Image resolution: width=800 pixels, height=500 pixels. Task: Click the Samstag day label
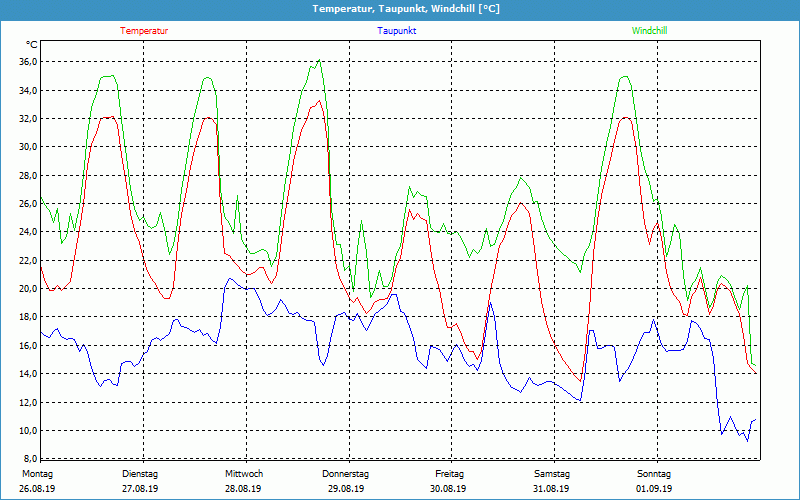[552, 474]
